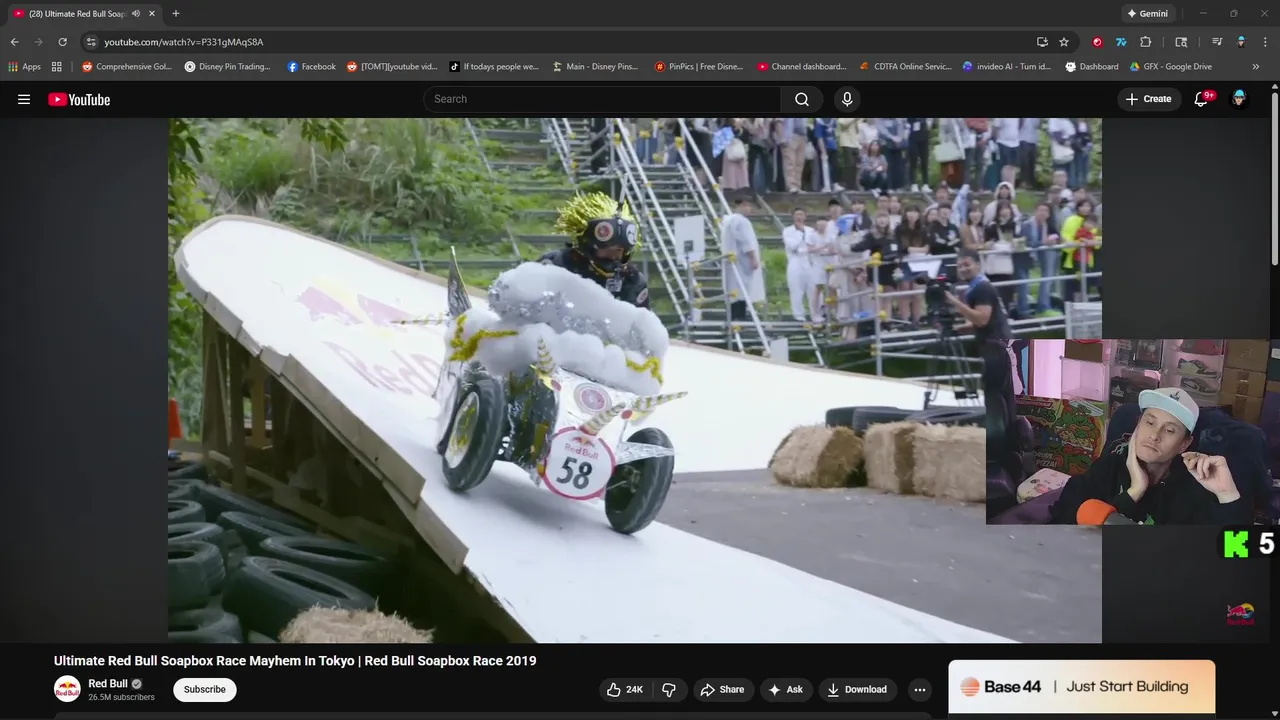Go forward in browser history
Viewport: 1280px width, 720px height.
pyautogui.click(x=39, y=42)
